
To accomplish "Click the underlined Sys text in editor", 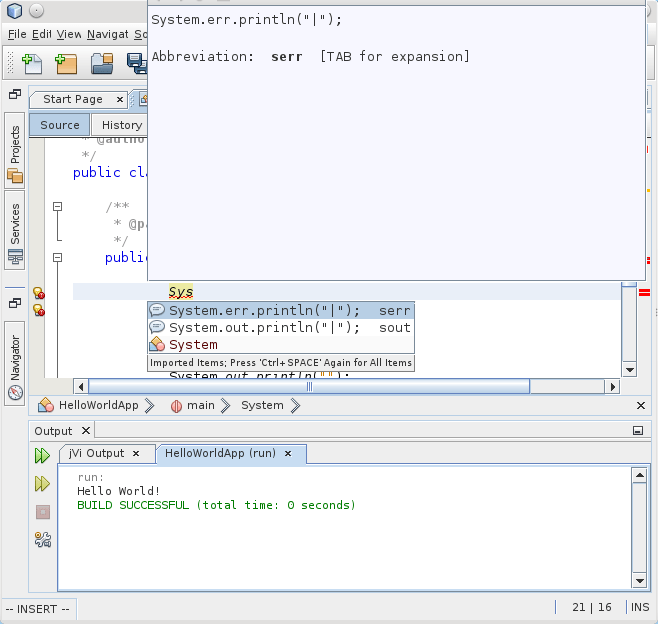I will click(x=181, y=291).
